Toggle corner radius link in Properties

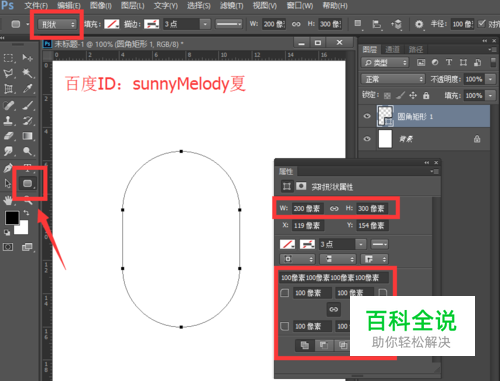coord(334,309)
